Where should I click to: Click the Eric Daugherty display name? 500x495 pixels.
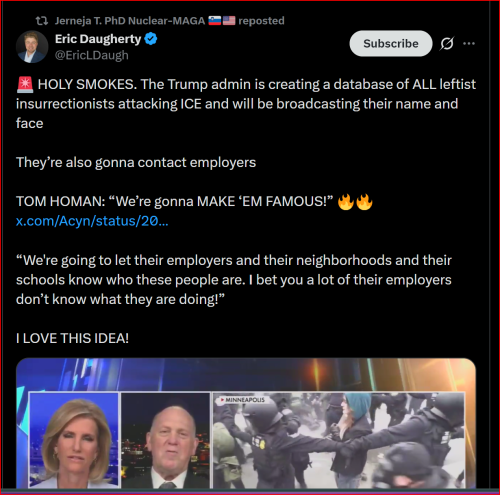(98, 39)
